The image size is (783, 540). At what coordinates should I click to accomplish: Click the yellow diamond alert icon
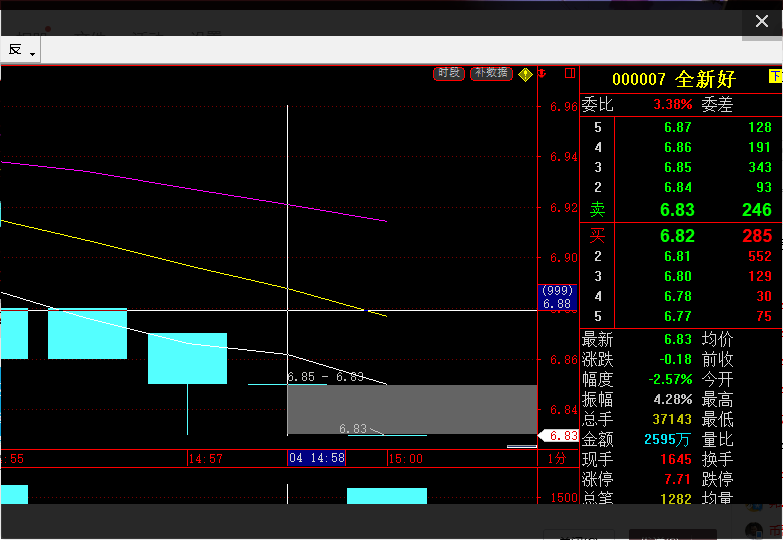pyautogui.click(x=525, y=74)
